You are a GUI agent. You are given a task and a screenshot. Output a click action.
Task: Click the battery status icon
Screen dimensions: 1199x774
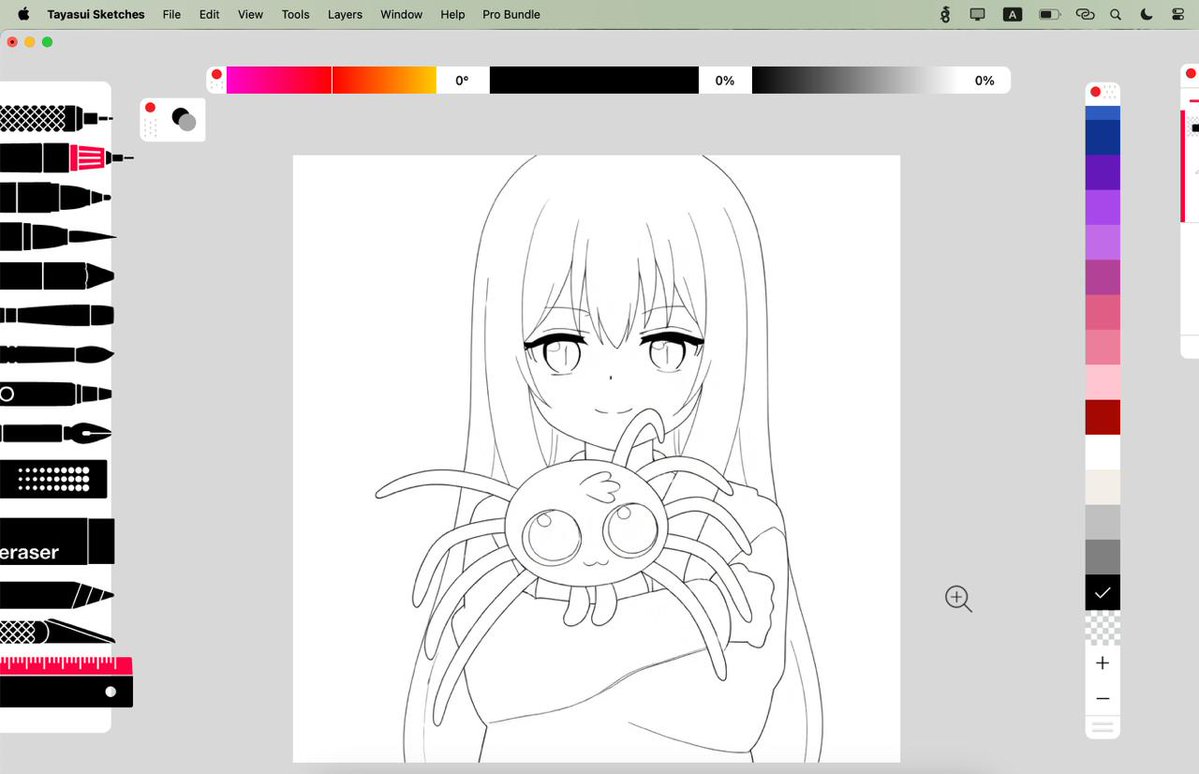(1050, 15)
